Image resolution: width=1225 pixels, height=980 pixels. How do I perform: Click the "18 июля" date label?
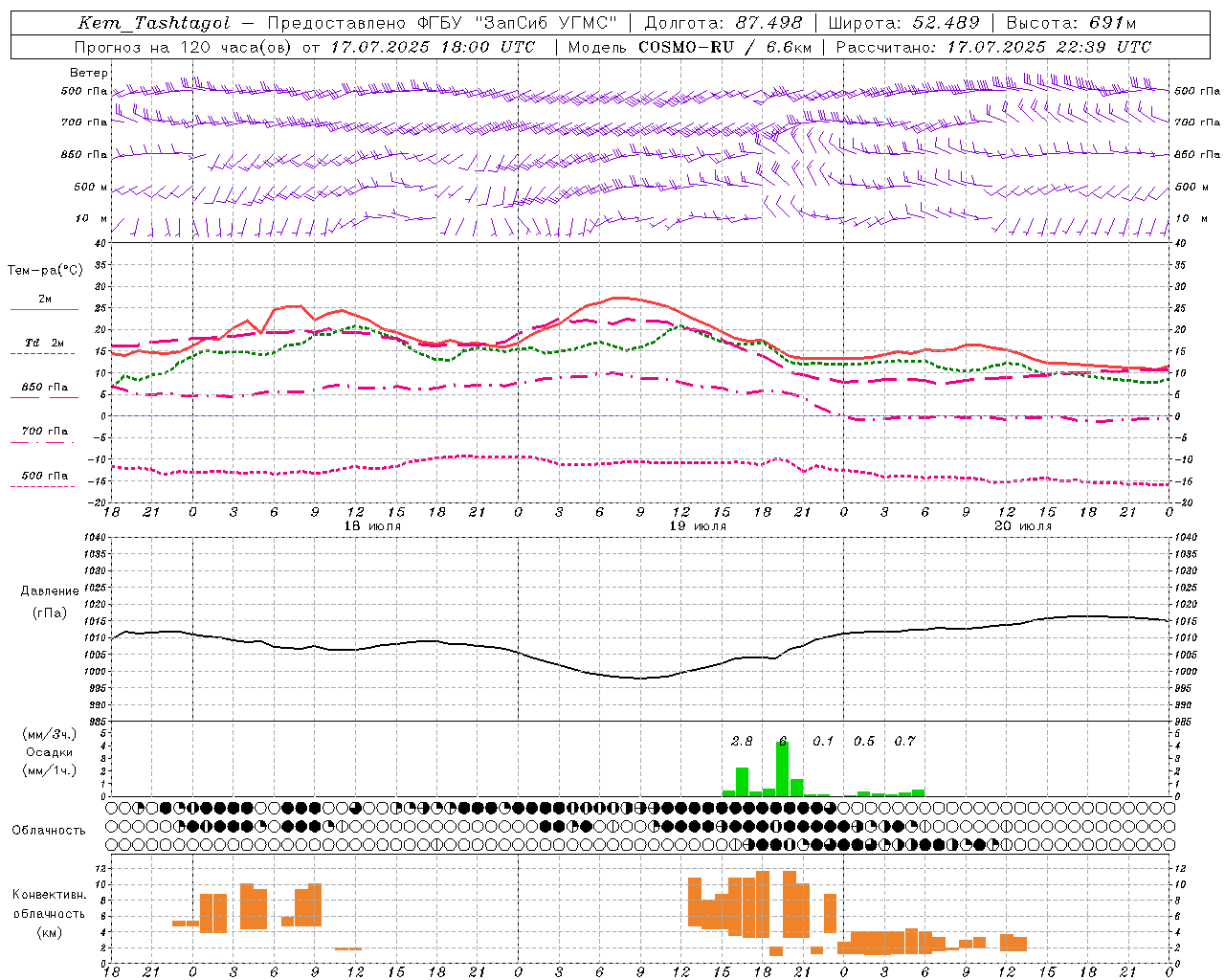click(x=373, y=526)
